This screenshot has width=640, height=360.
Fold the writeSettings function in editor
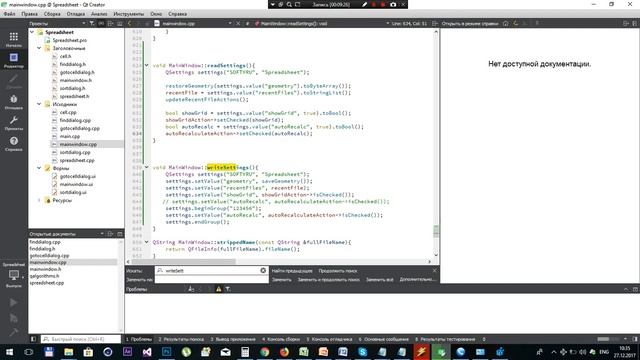coord(147,167)
